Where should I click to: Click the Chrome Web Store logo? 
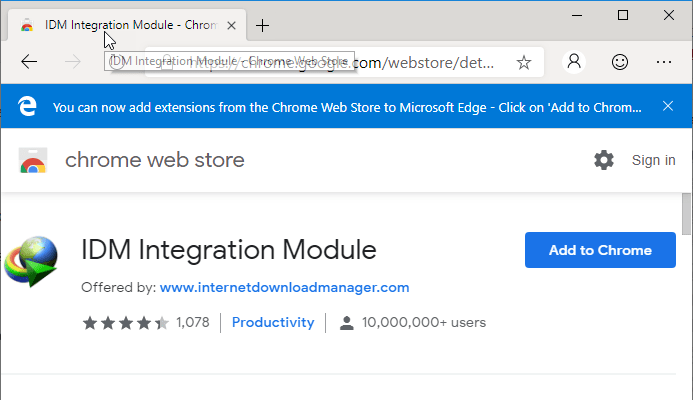[x=33, y=160]
